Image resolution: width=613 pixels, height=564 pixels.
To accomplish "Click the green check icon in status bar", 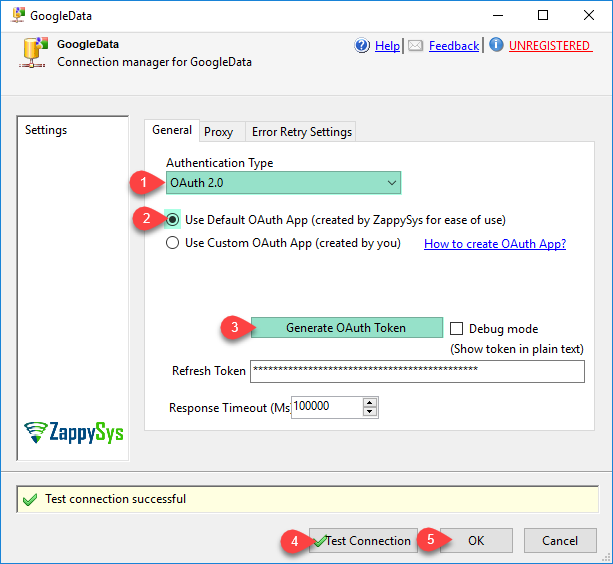I will click(x=30, y=500).
